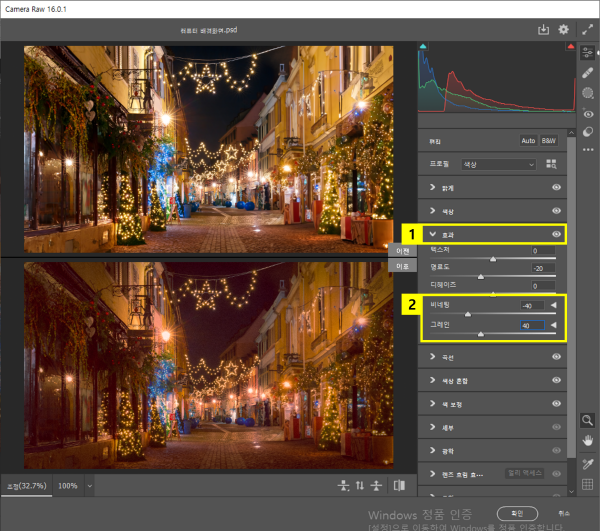This screenshot has height=531, width=600.
Task: Toggle the grid overlay icon
Action: coord(588,486)
